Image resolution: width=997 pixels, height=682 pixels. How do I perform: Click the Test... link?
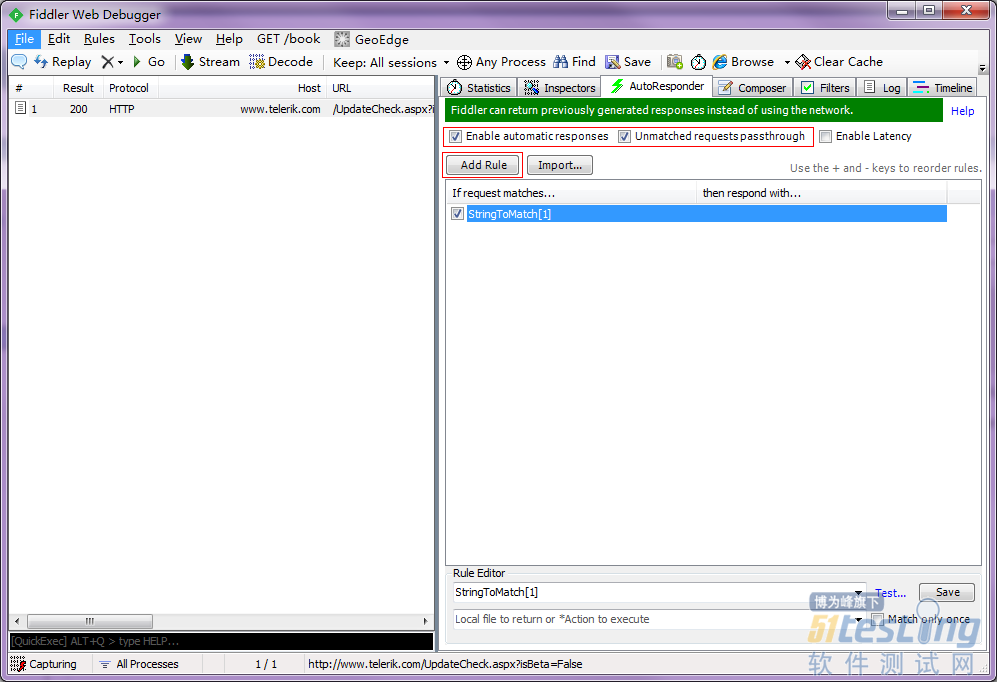pyautogui.click(x=890, y=592)
